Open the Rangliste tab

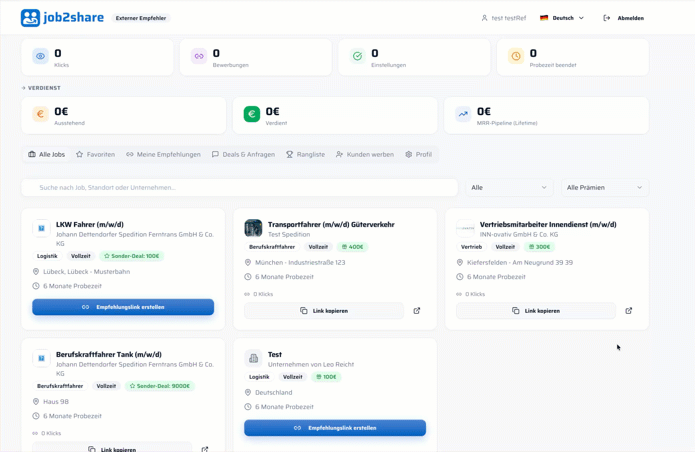(305, 154)
